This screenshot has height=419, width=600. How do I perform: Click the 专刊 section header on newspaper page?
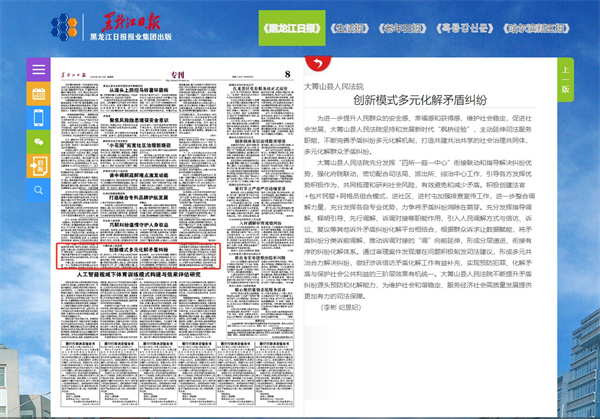[178, 76]
